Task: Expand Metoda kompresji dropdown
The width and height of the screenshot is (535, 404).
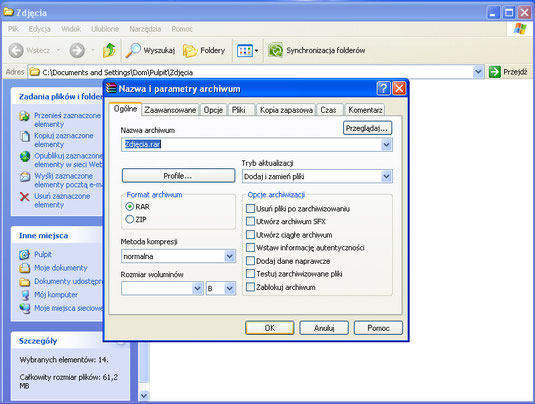Action: point(230,256)
